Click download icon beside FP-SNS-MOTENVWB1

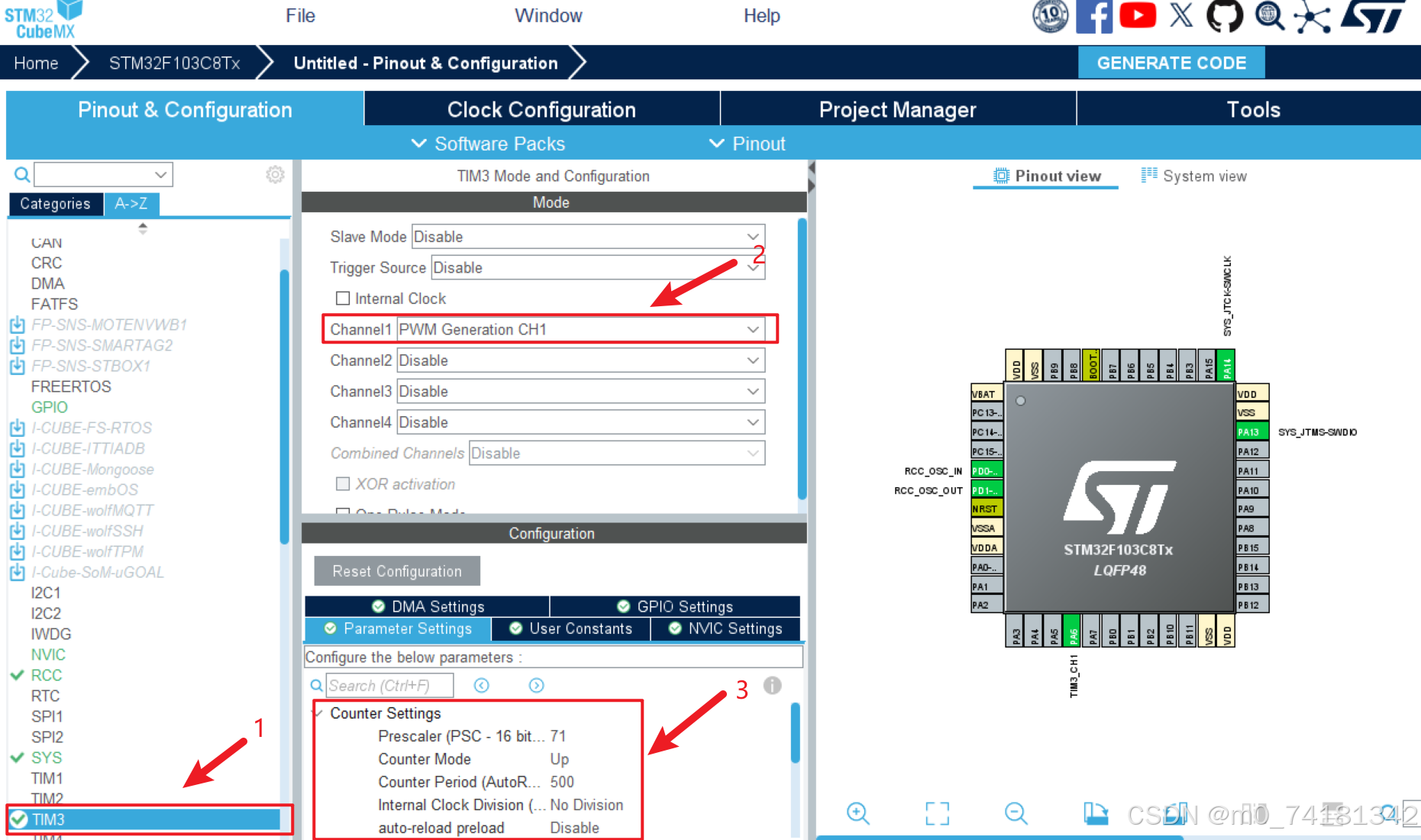coord(18,325)
